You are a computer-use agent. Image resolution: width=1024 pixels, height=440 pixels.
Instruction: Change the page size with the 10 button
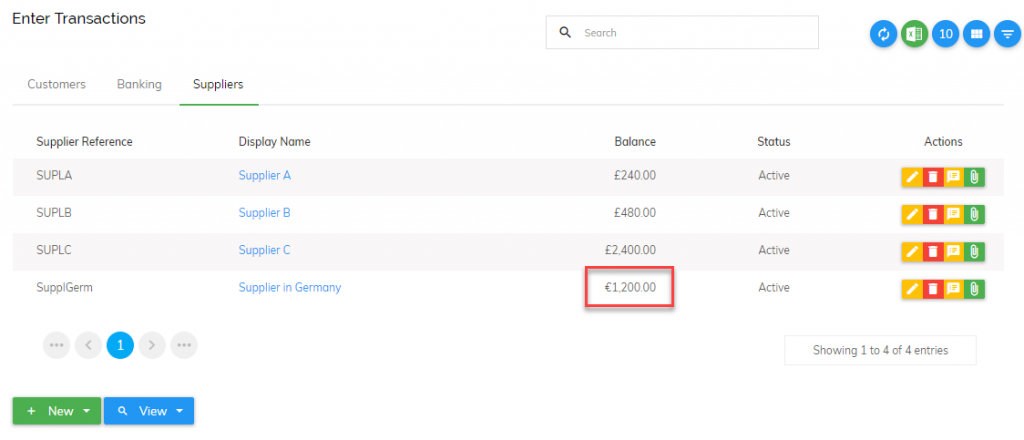[946, 34]
